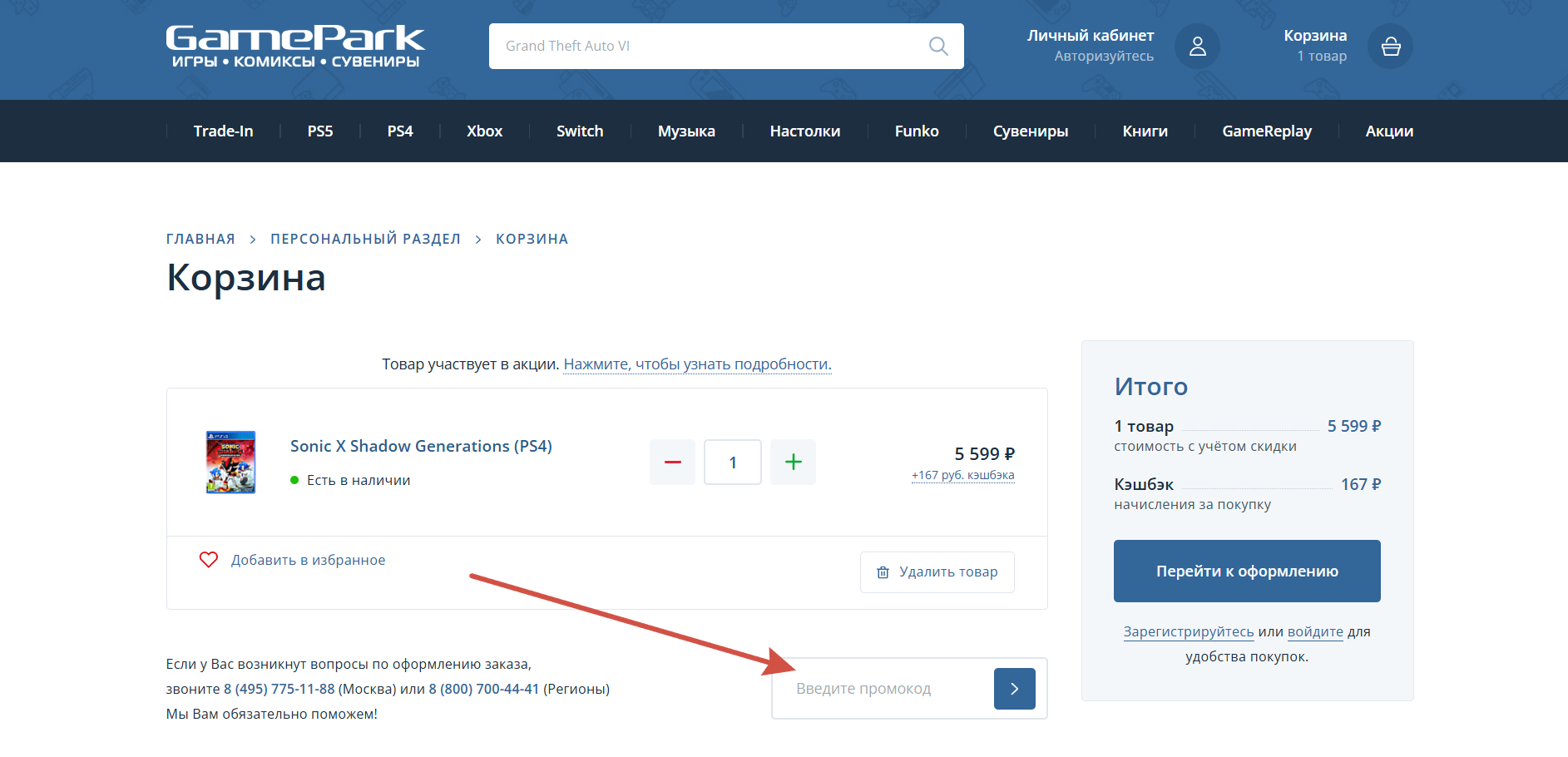1568x757 pixels.
Task: Click phone number 8 (800) 700-44-41
Action: click(x=484, y=689)
